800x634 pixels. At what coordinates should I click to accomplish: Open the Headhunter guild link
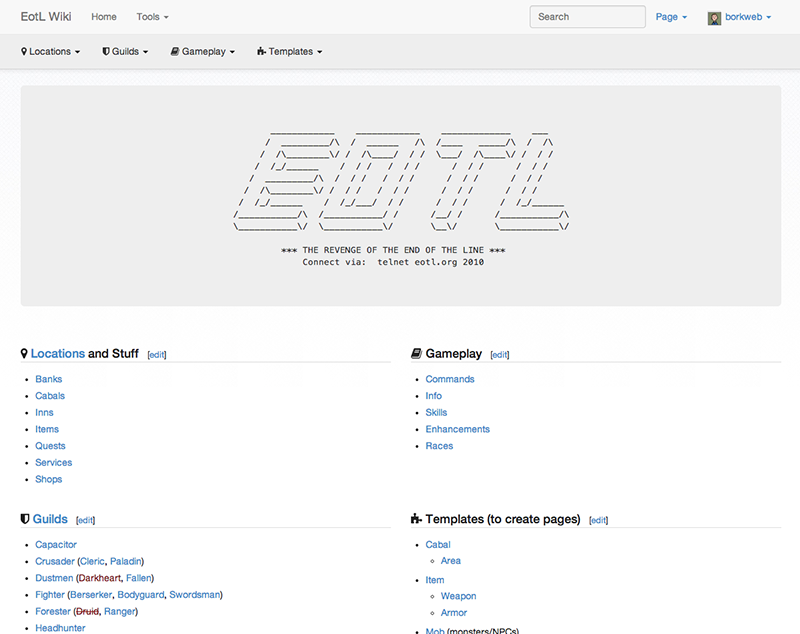pos(60,628)
